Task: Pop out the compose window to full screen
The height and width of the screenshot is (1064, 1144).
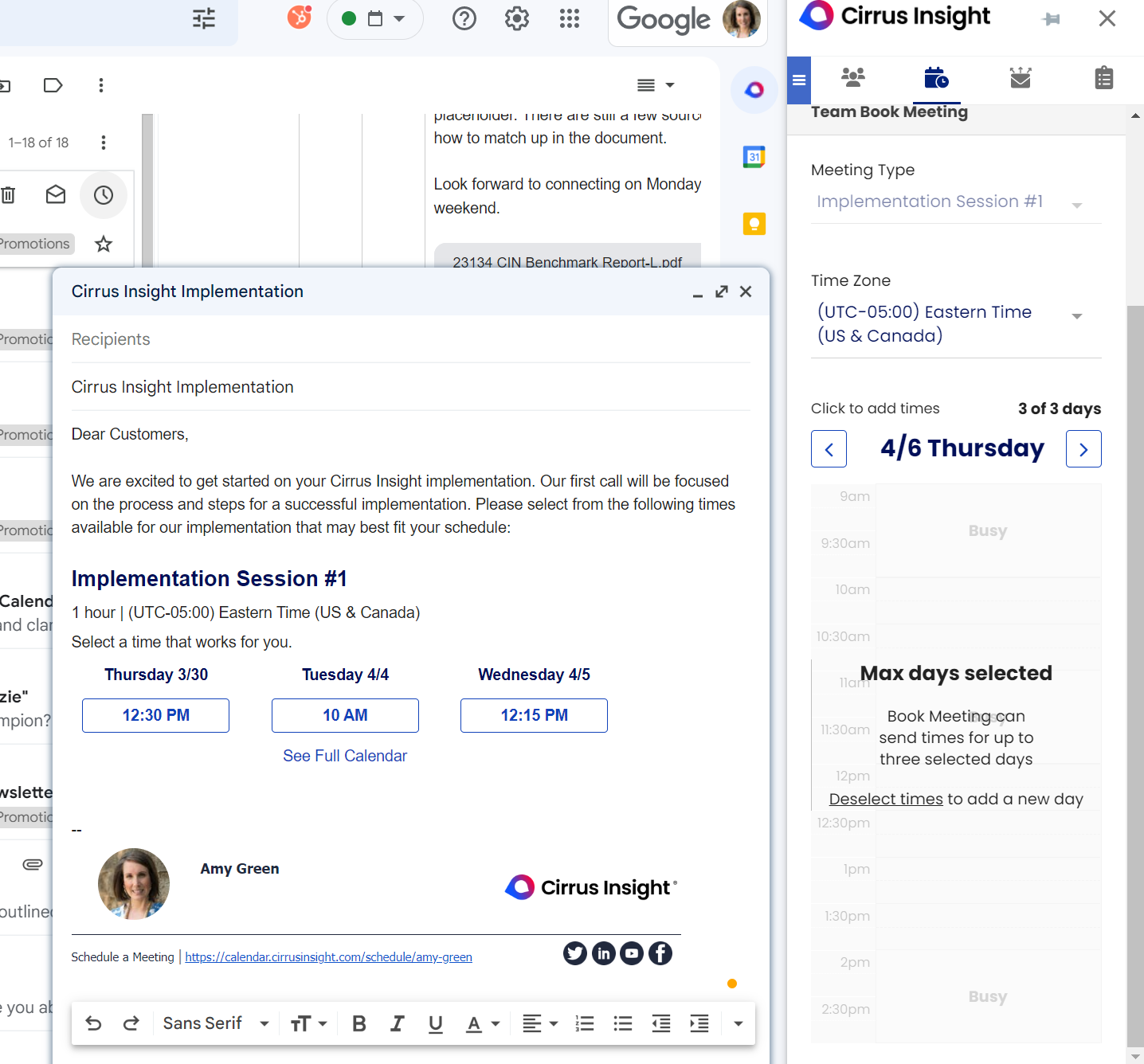Action: click(x=722, y=291)
